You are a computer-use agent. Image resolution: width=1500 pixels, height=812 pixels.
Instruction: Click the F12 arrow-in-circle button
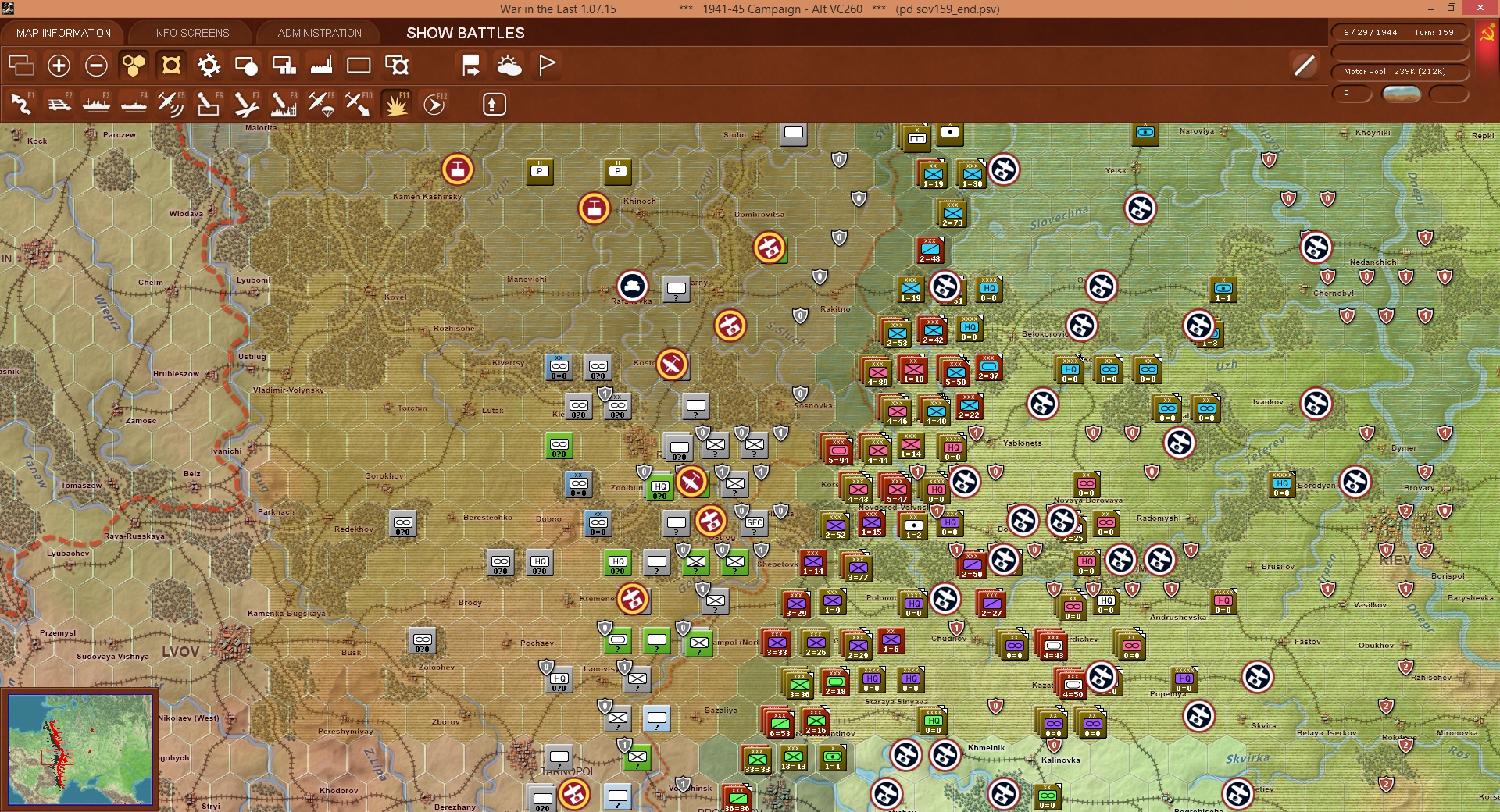434,104
